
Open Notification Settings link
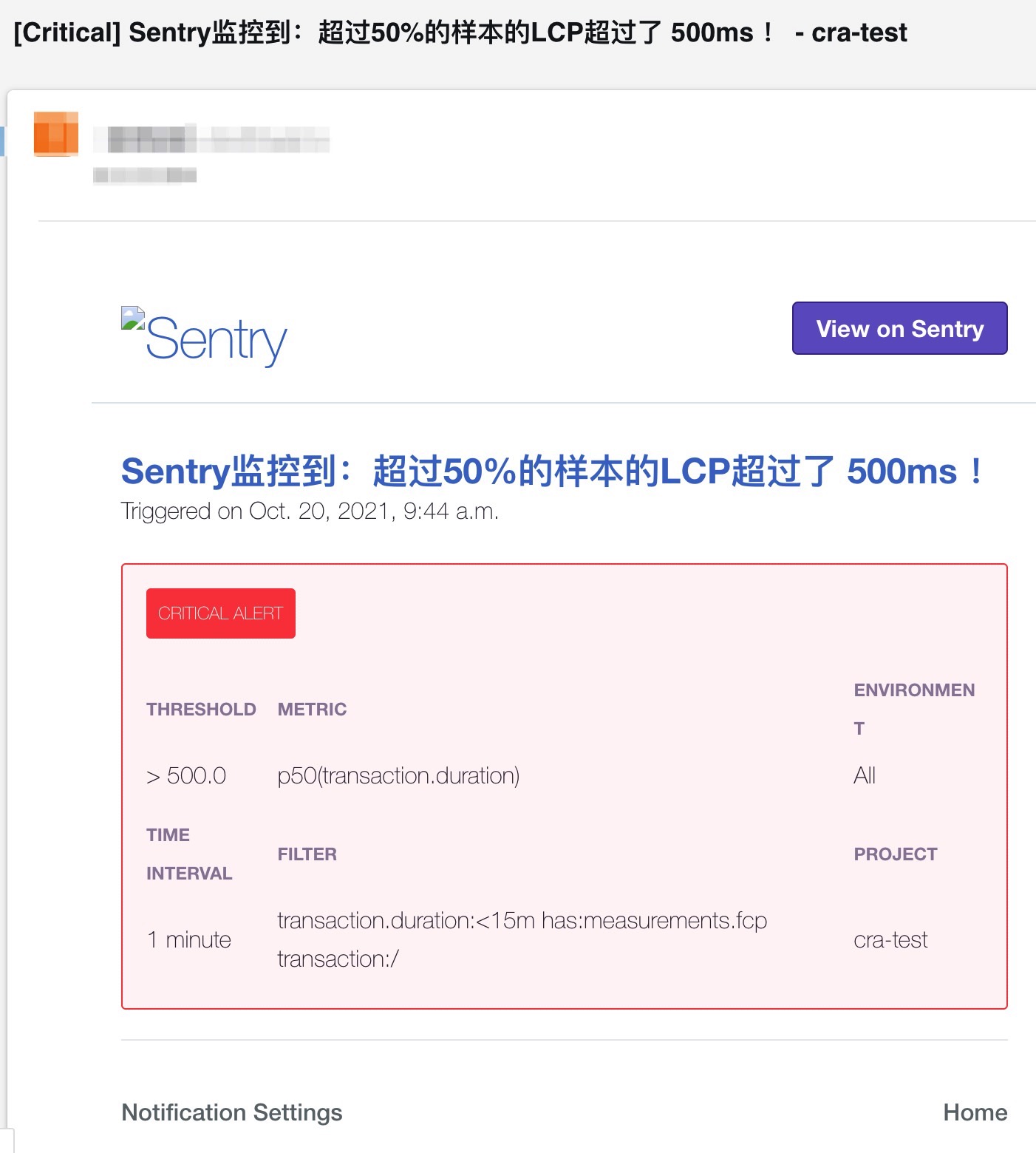(x=232, y=1112)
